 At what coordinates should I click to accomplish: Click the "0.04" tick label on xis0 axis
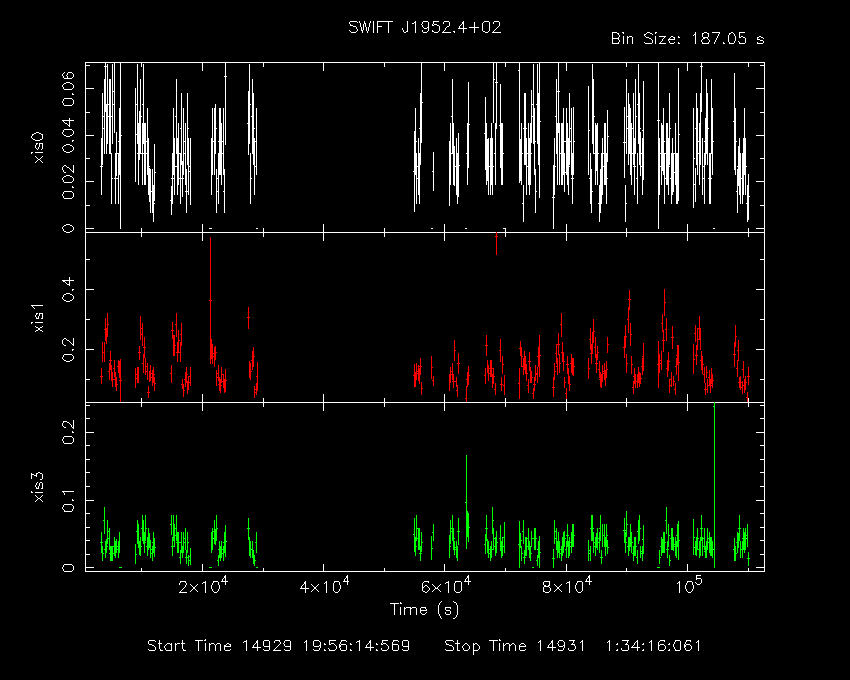68,135
